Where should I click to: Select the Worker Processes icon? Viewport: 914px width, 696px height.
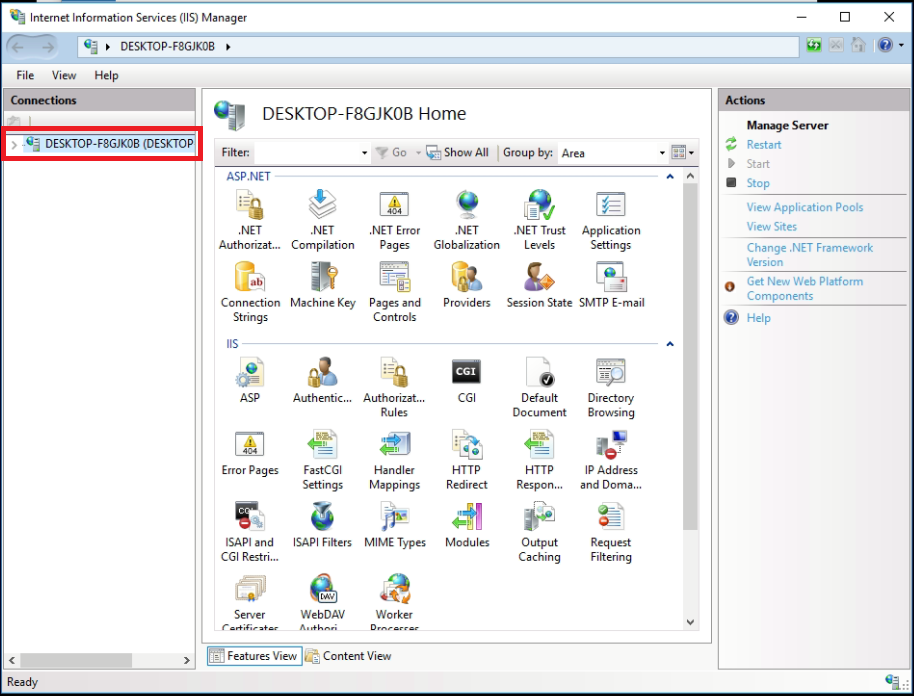pyautogui.click(x=395, y=602)
